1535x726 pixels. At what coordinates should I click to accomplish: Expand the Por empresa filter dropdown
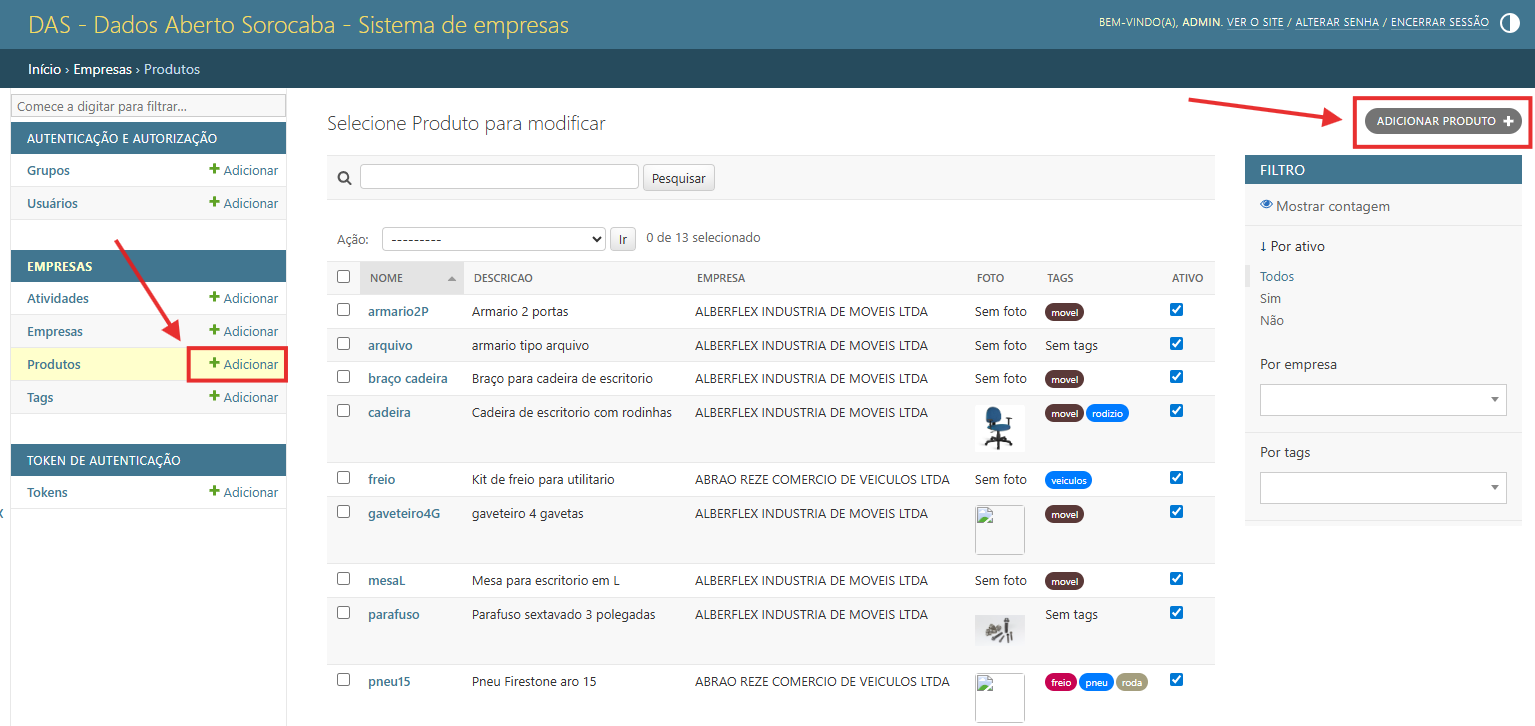click(x=1383, y=400)
